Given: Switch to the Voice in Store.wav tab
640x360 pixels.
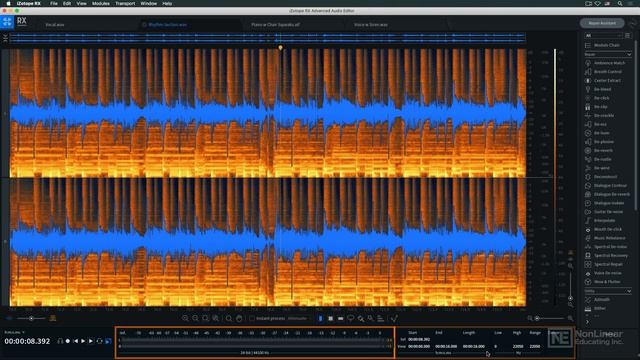Looking at the screenshot, I should 371,25.
